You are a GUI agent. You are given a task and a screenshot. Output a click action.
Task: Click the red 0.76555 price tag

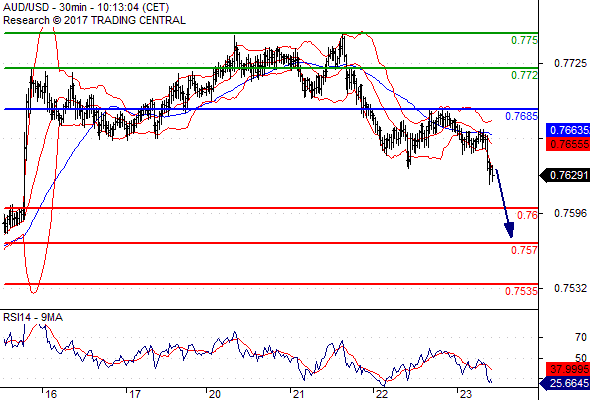click(x=568, y=144)
